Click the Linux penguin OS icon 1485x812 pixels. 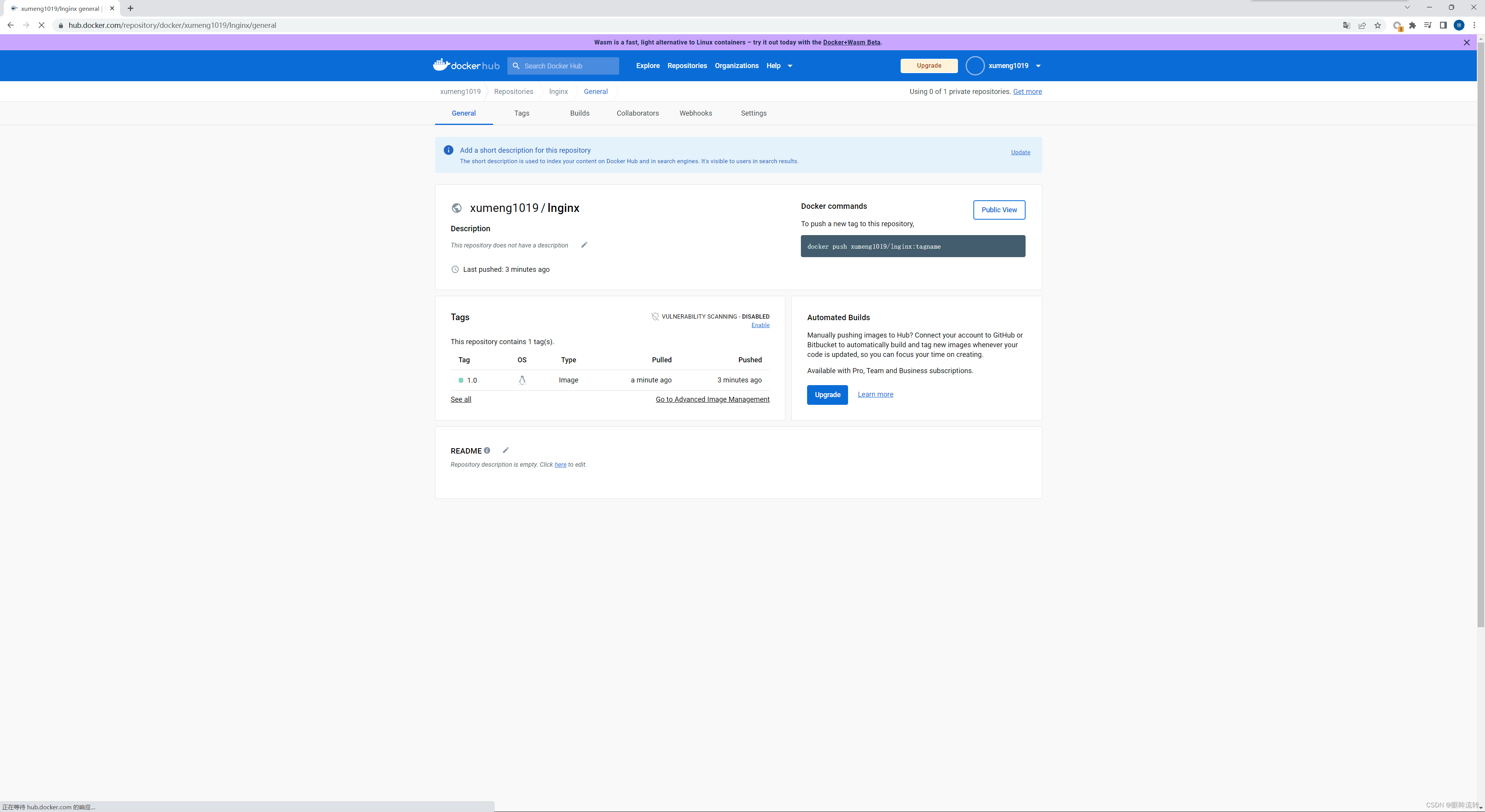522,380
